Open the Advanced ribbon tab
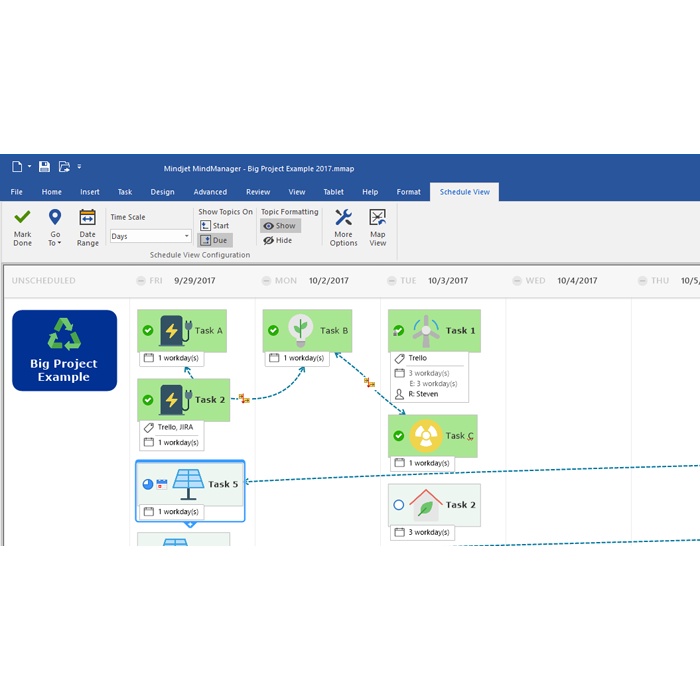Screen dimensions: 700x700 pyautogui.click(x=210, y=192)
